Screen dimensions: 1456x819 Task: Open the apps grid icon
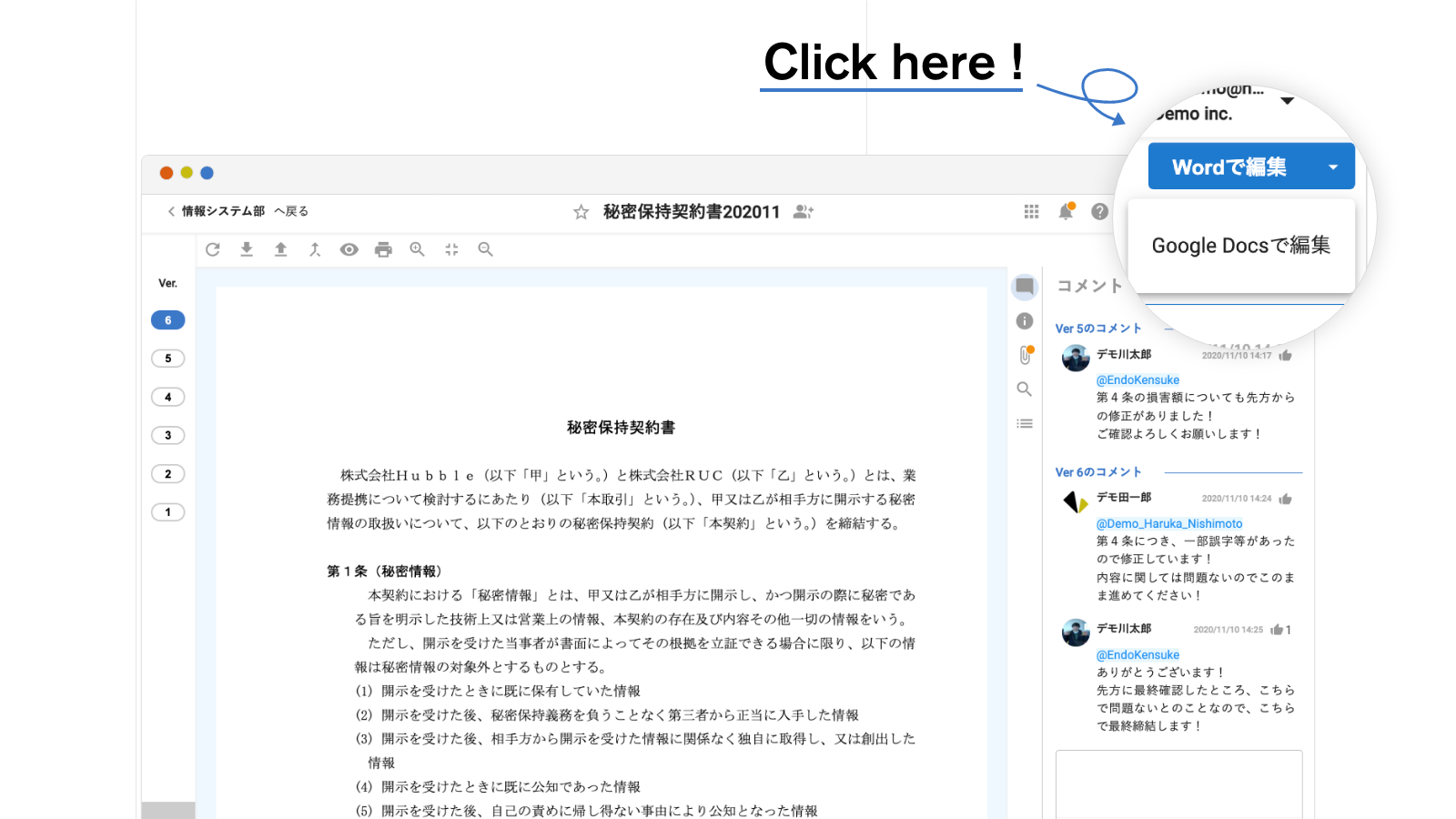1031,211
